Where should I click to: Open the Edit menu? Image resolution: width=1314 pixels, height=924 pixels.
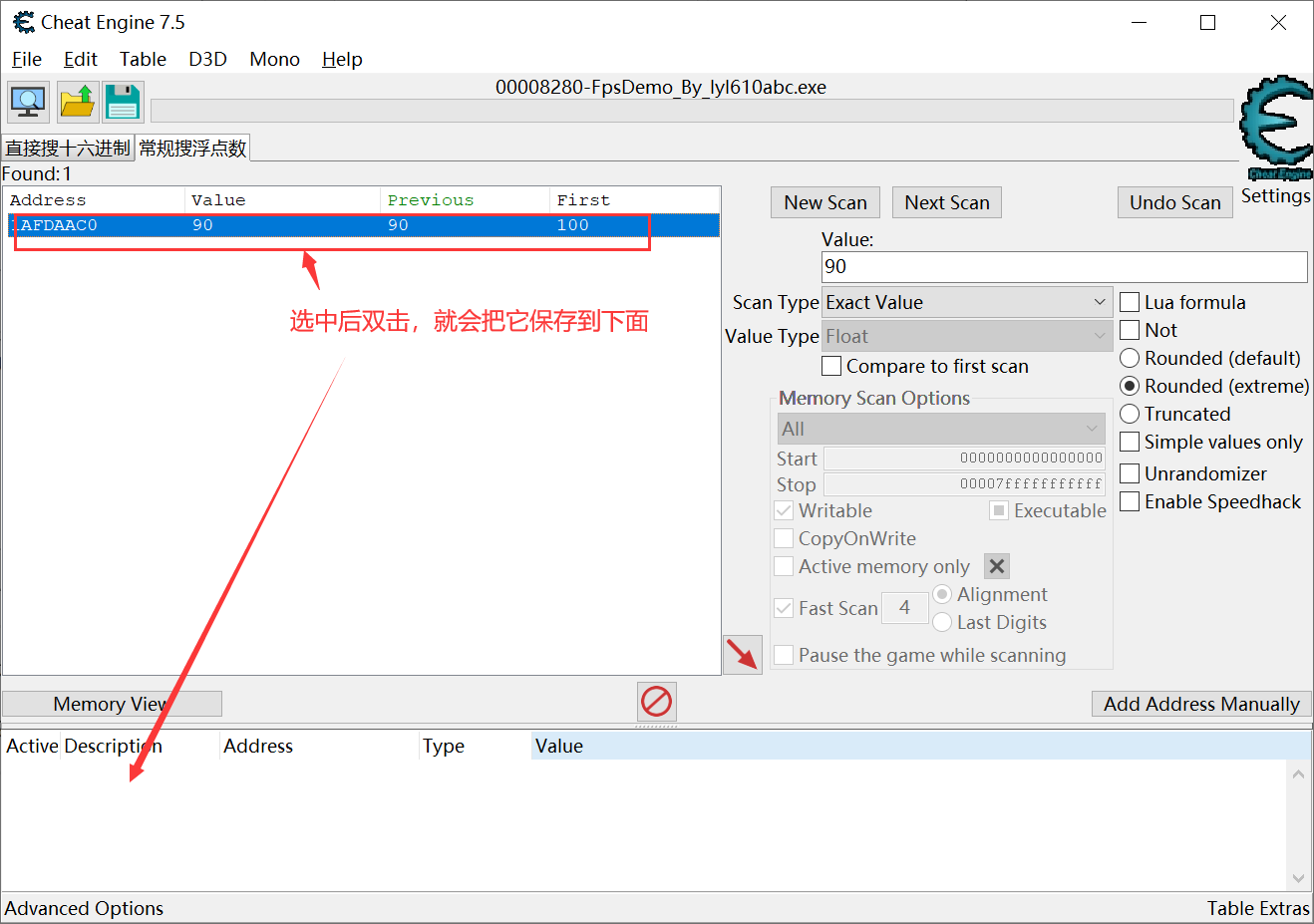tap(81, 59)
